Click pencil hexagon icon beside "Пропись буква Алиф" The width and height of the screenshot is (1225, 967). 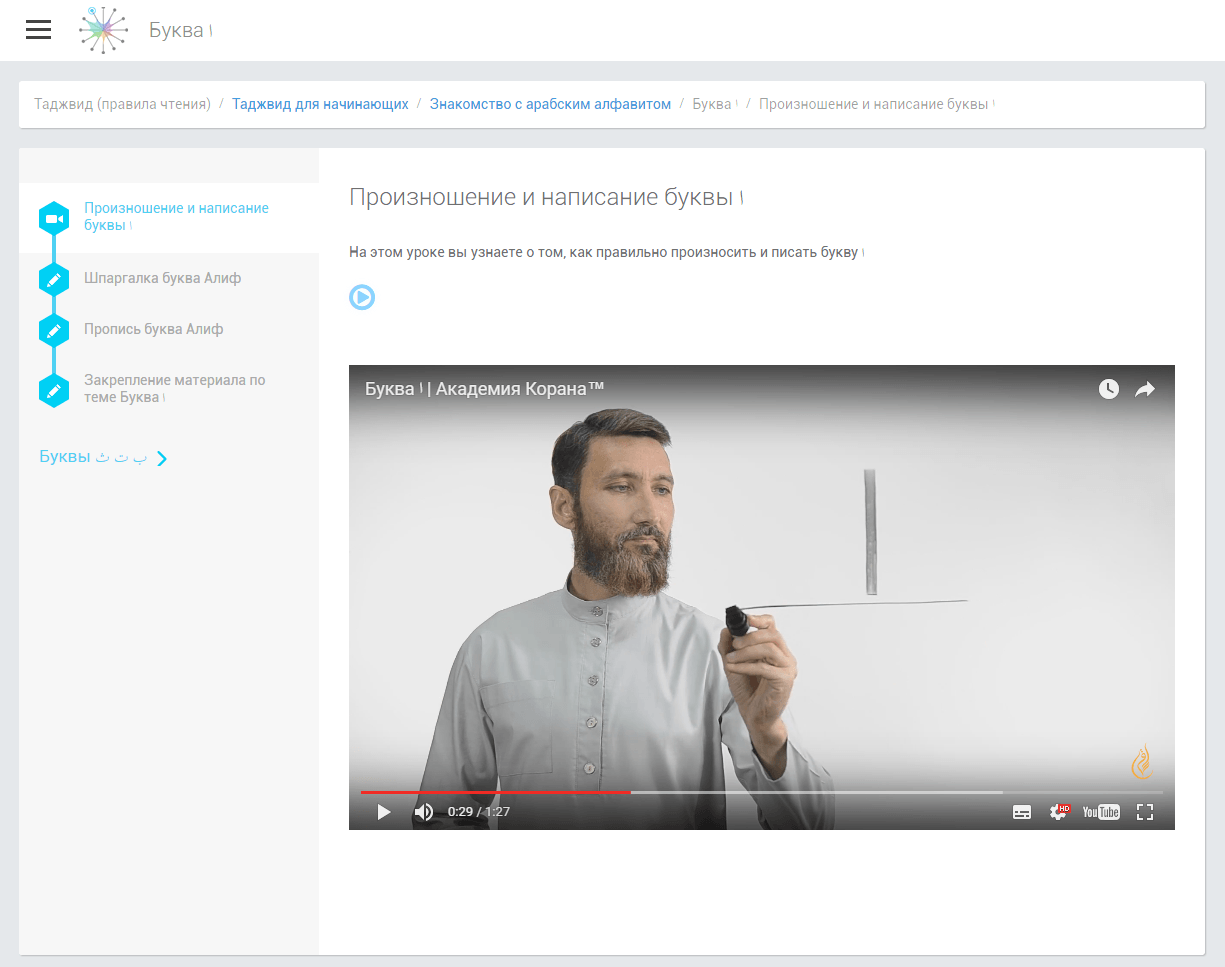tap(54, 330)
